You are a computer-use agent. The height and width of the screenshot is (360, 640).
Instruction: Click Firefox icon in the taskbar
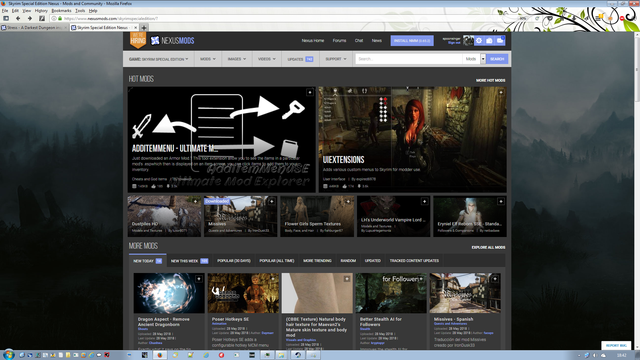pos(160,355)
